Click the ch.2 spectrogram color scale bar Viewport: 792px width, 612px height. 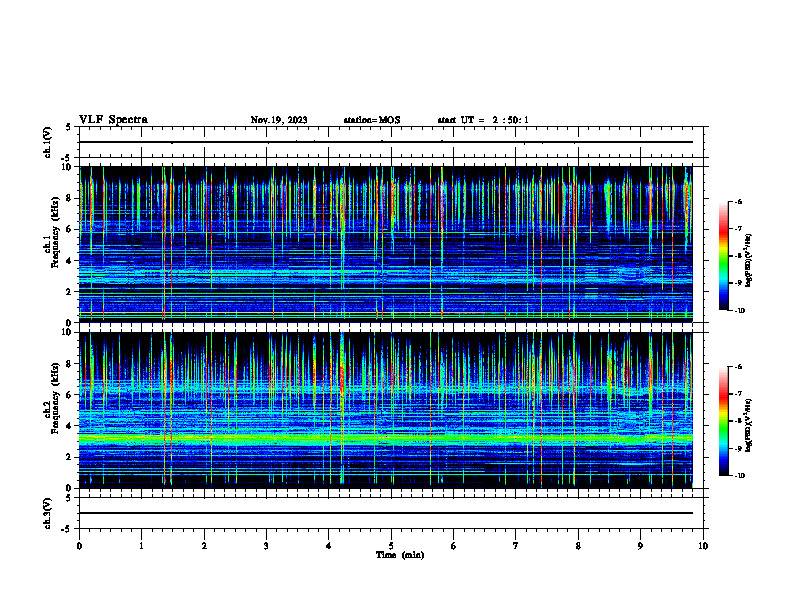(x=724, y=421)
